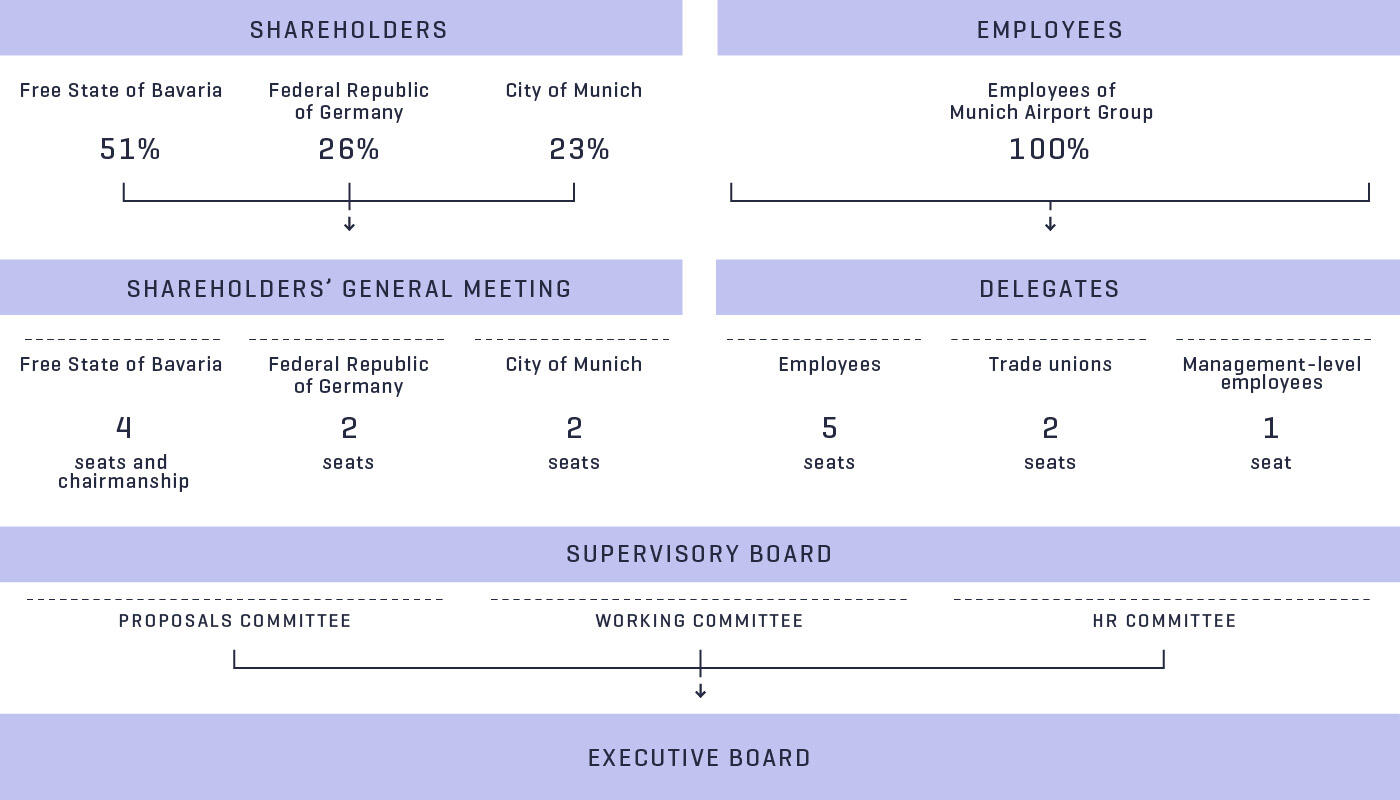Open the HR COMMITTEE label
The image size is (1400, 800).
click(1164, 621)
